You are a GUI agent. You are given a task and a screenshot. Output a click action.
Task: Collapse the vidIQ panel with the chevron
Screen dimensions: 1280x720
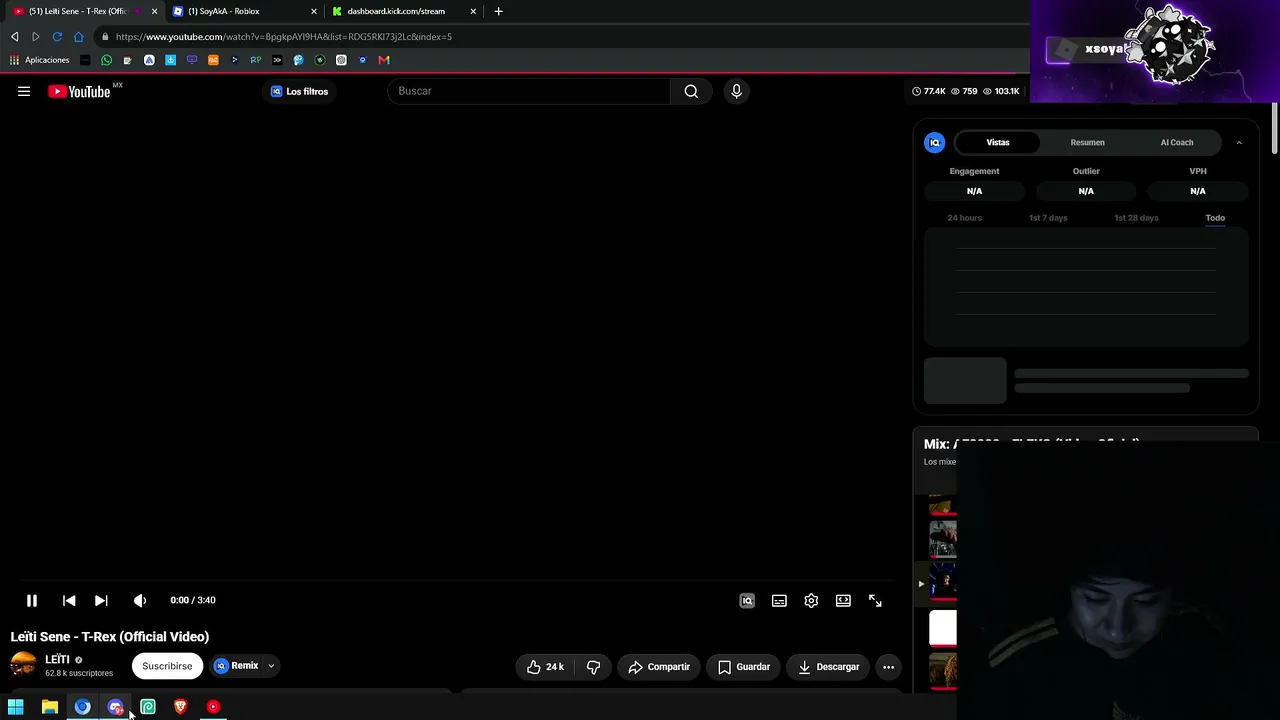point(1239,143)
